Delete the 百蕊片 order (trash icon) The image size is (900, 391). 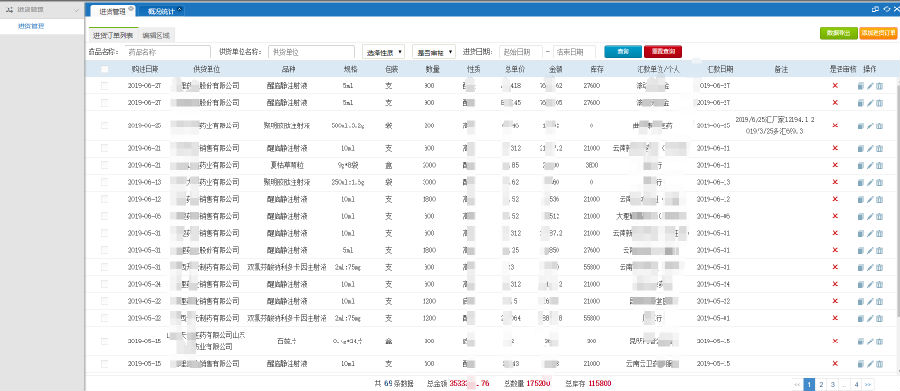[x=879, y=341]
